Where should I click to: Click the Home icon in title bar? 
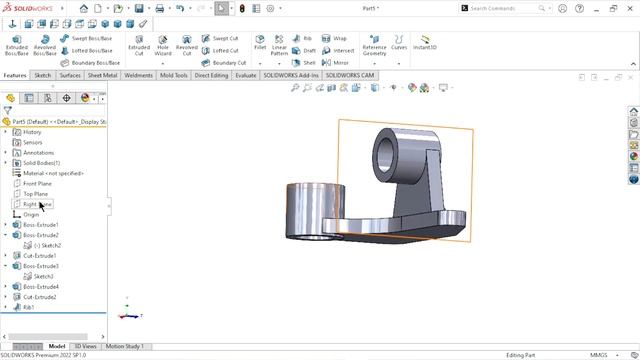pos(84,8)
